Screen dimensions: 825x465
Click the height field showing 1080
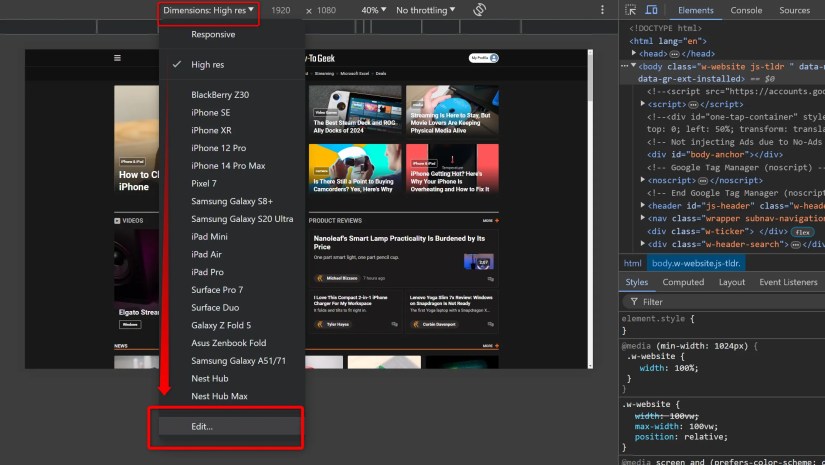[x=326, y=10]
